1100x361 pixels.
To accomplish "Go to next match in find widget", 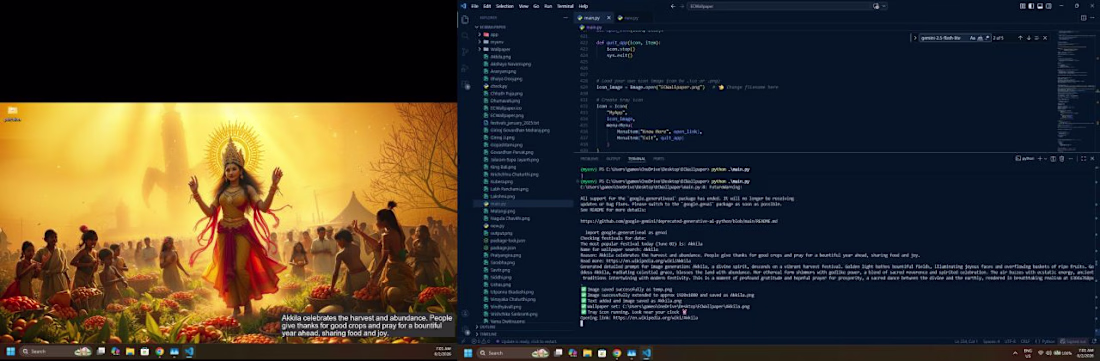I will pos(1028,38).
